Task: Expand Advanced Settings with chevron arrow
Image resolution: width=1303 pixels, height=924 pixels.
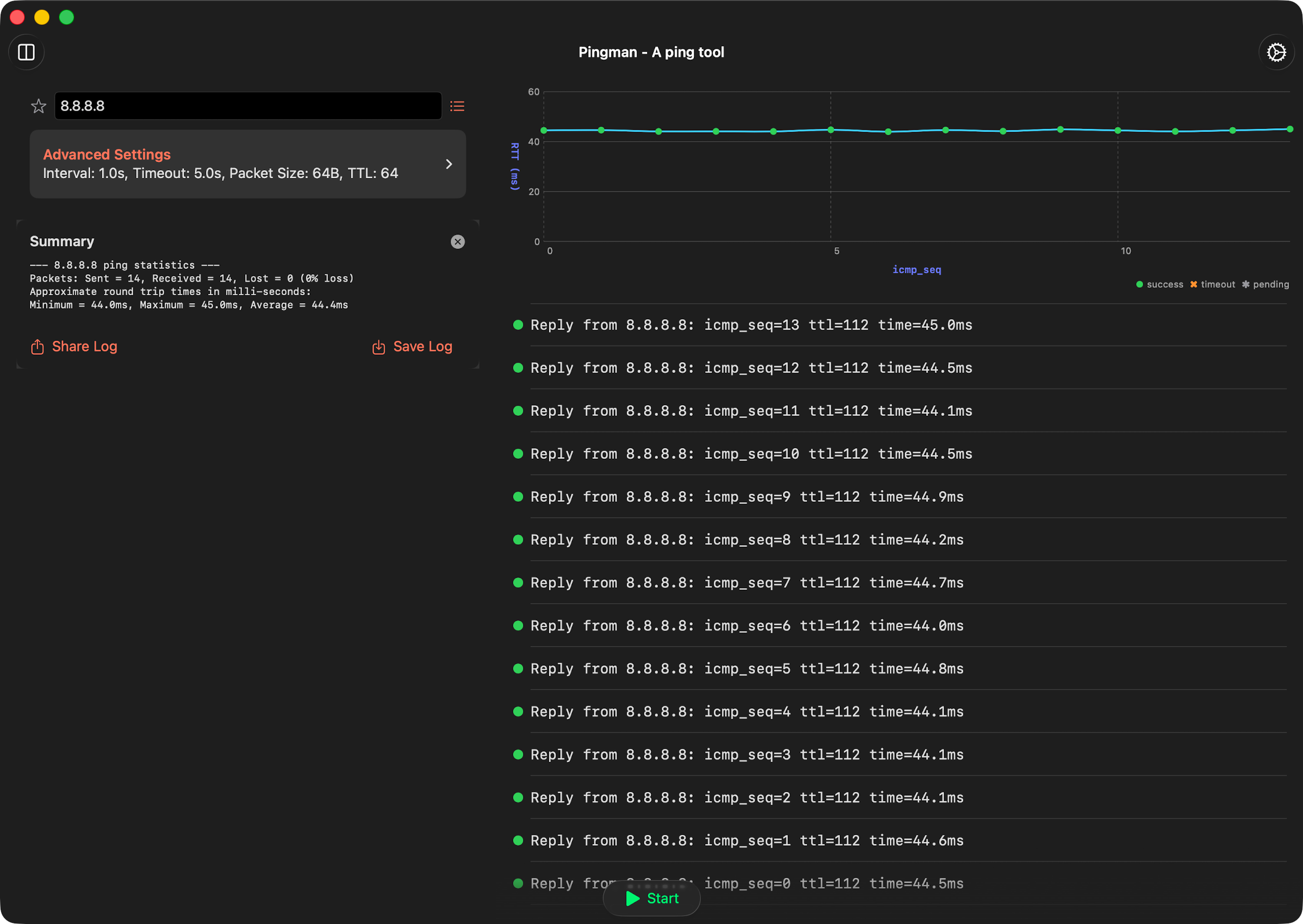Action: pyautogui.click(x=449, y=164)
